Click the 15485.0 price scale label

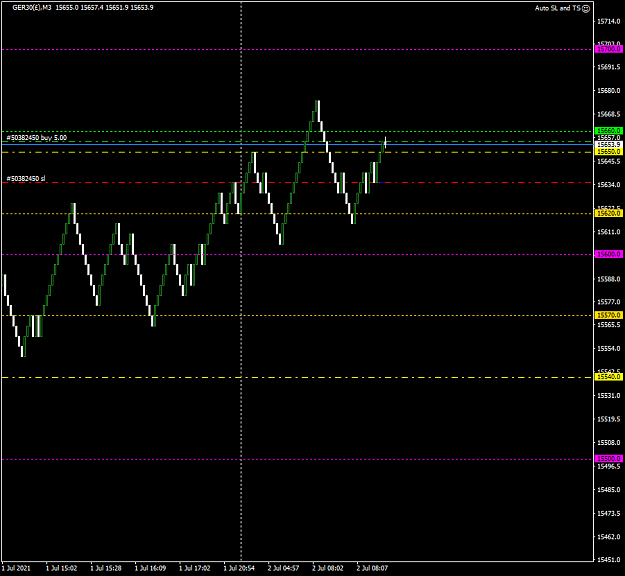609,490
